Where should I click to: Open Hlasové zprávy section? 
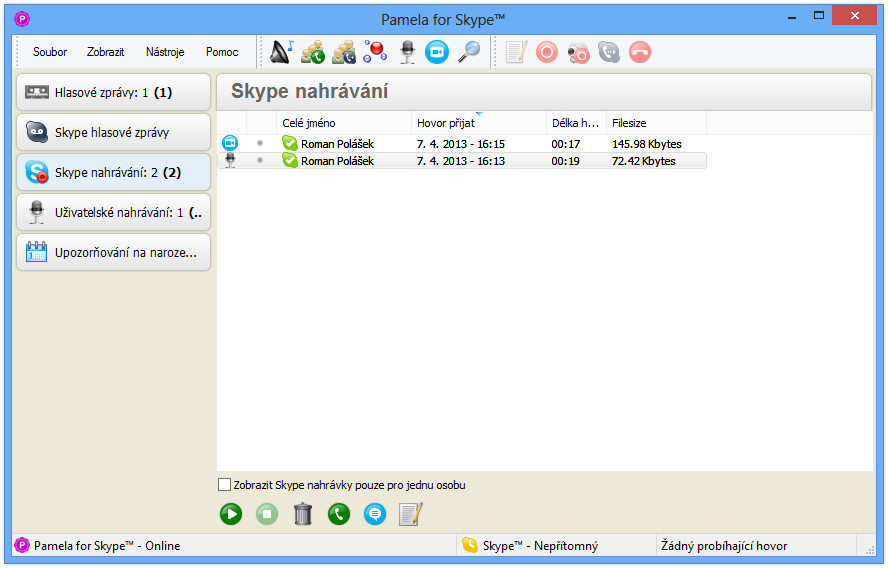click(x=114, y=92)
